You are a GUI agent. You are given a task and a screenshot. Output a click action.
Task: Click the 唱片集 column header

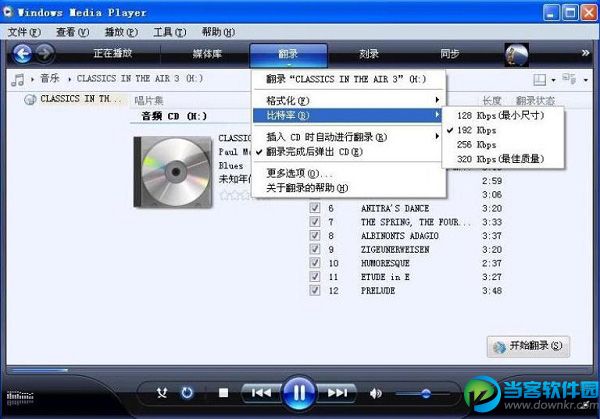point(149,101)
